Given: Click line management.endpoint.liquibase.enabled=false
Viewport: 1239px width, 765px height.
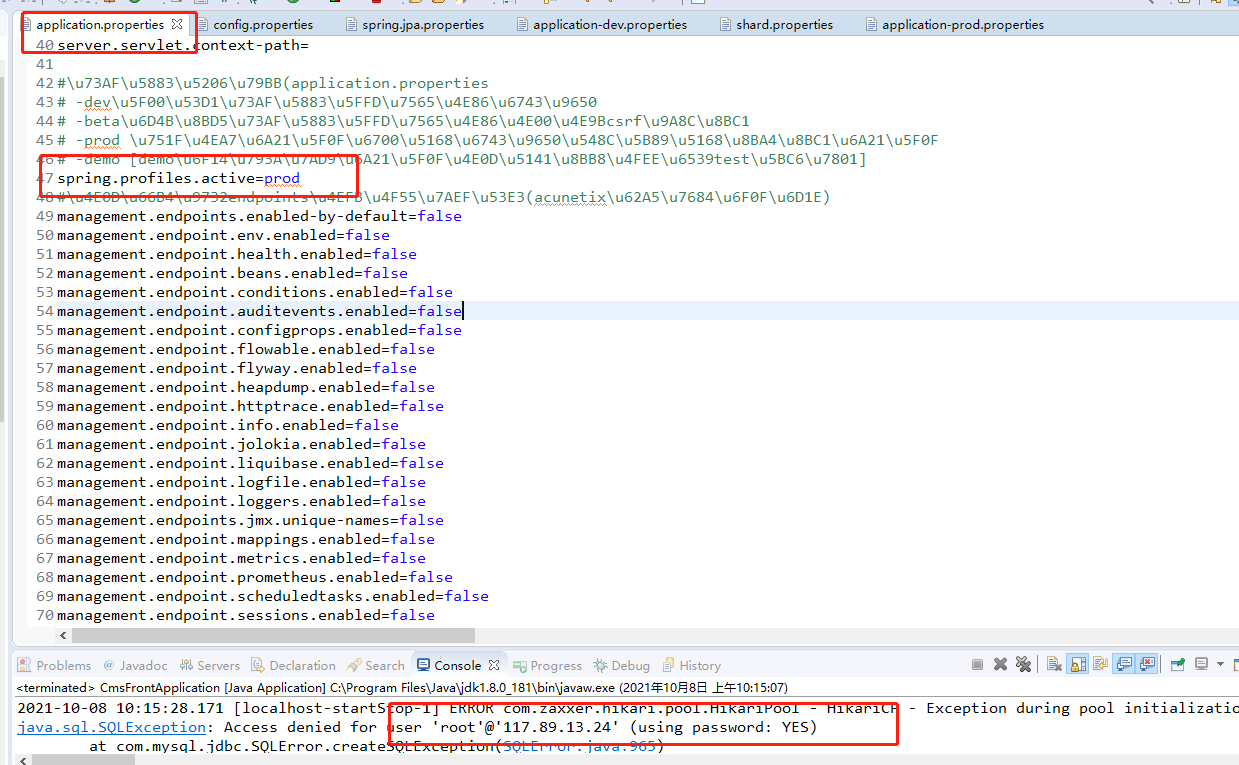Looking at the screenshot, I should (250, 463).
